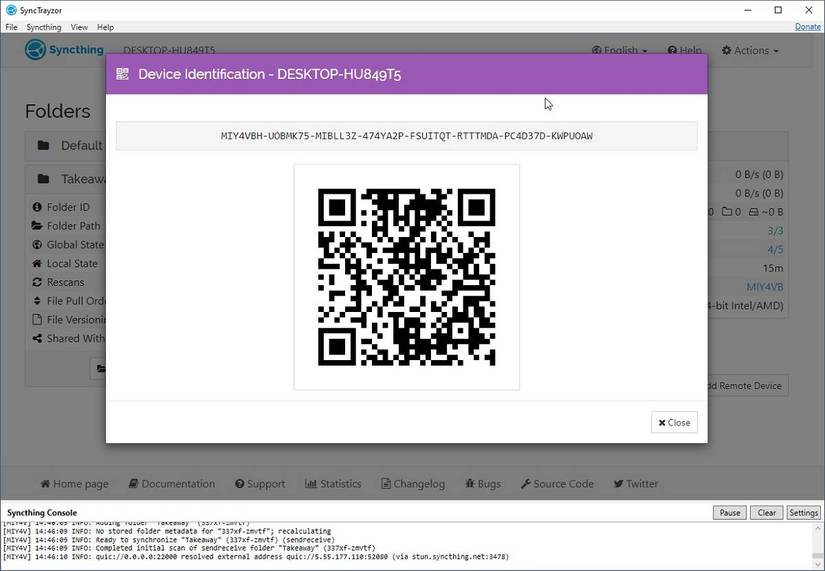Click QR icon in dialog header
The width and height of the screenshot is (825, 571).
123,74
